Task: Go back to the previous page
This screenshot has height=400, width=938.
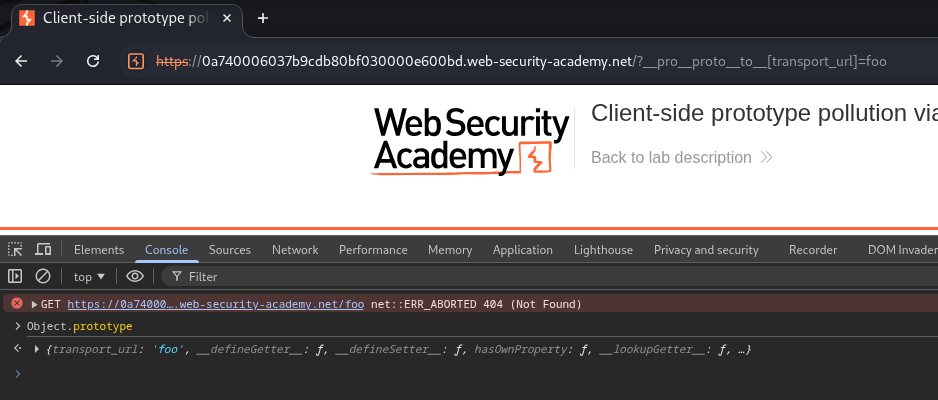Action: pyautogui.click(x=23, y=61)
